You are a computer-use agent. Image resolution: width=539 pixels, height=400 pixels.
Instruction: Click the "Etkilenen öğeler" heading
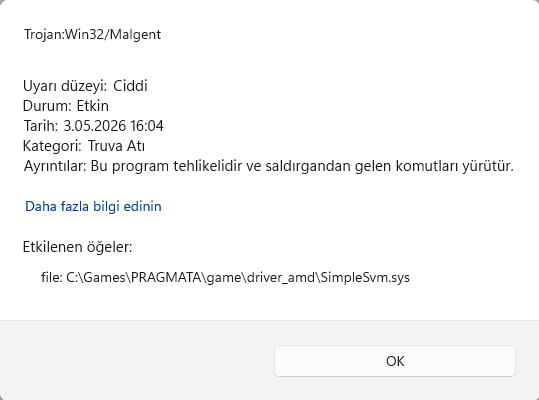77,247
